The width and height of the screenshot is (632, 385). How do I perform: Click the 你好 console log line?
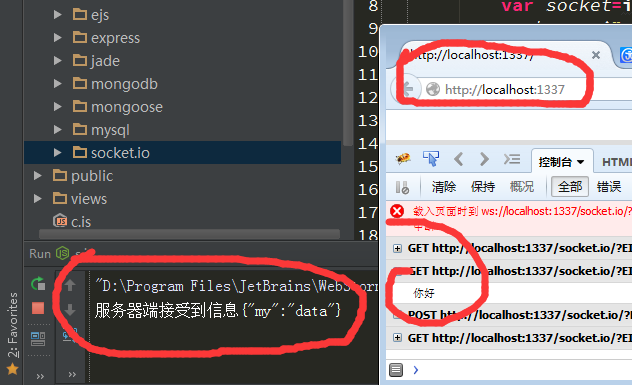424,293
